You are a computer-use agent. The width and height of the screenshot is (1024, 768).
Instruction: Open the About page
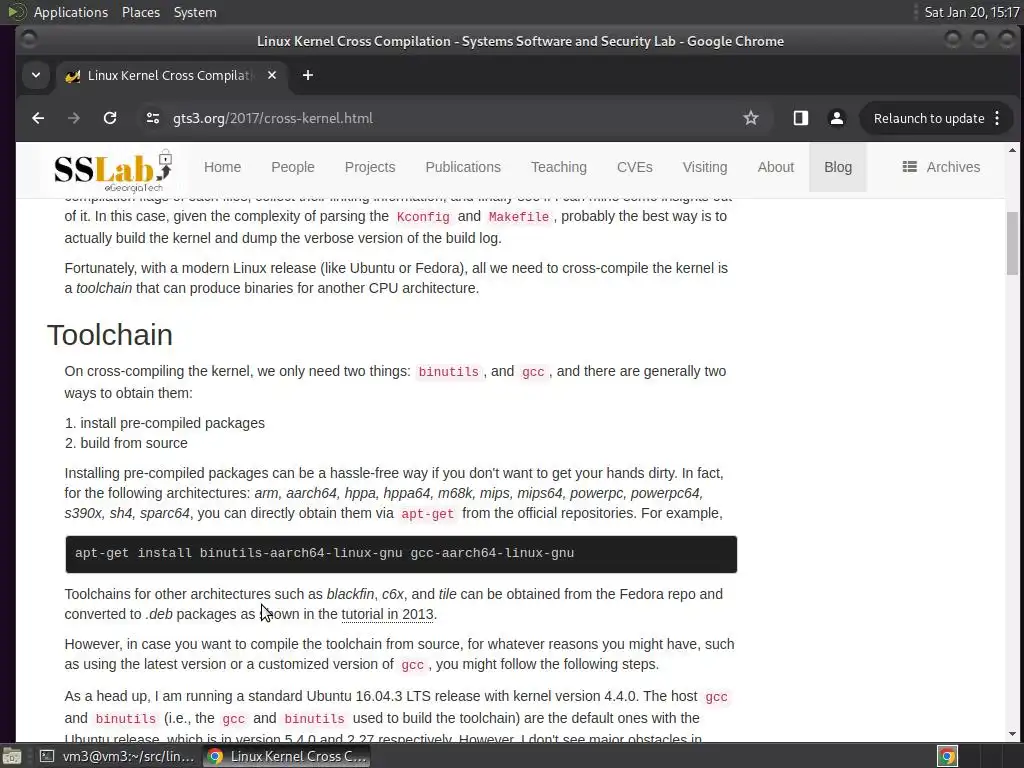[x=775, y=167]
